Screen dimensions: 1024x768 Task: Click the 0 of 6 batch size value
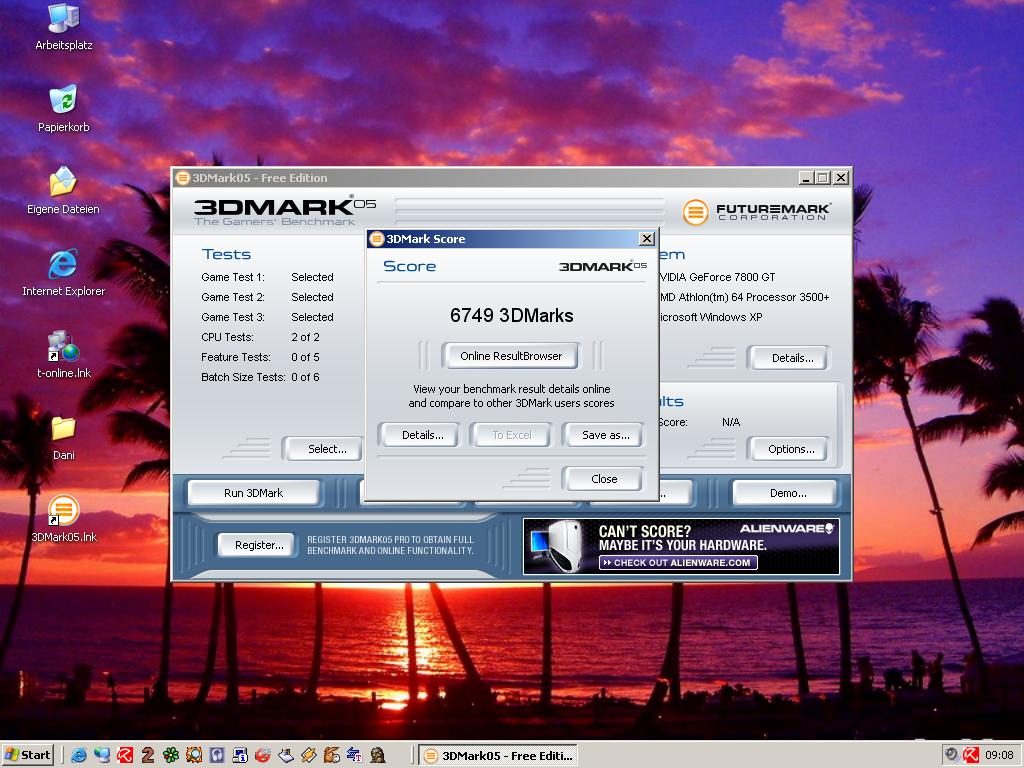[306, 377]
